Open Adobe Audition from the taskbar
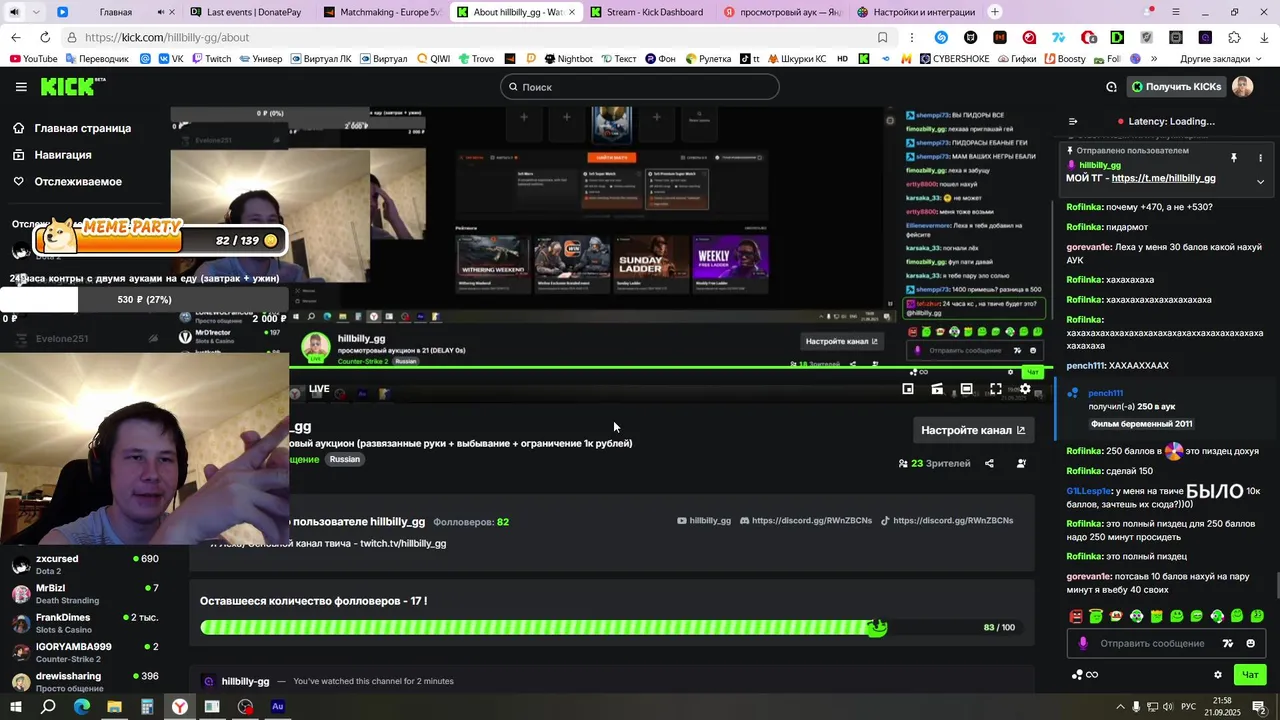1280x720 pixels. click(x=277, y=706)
